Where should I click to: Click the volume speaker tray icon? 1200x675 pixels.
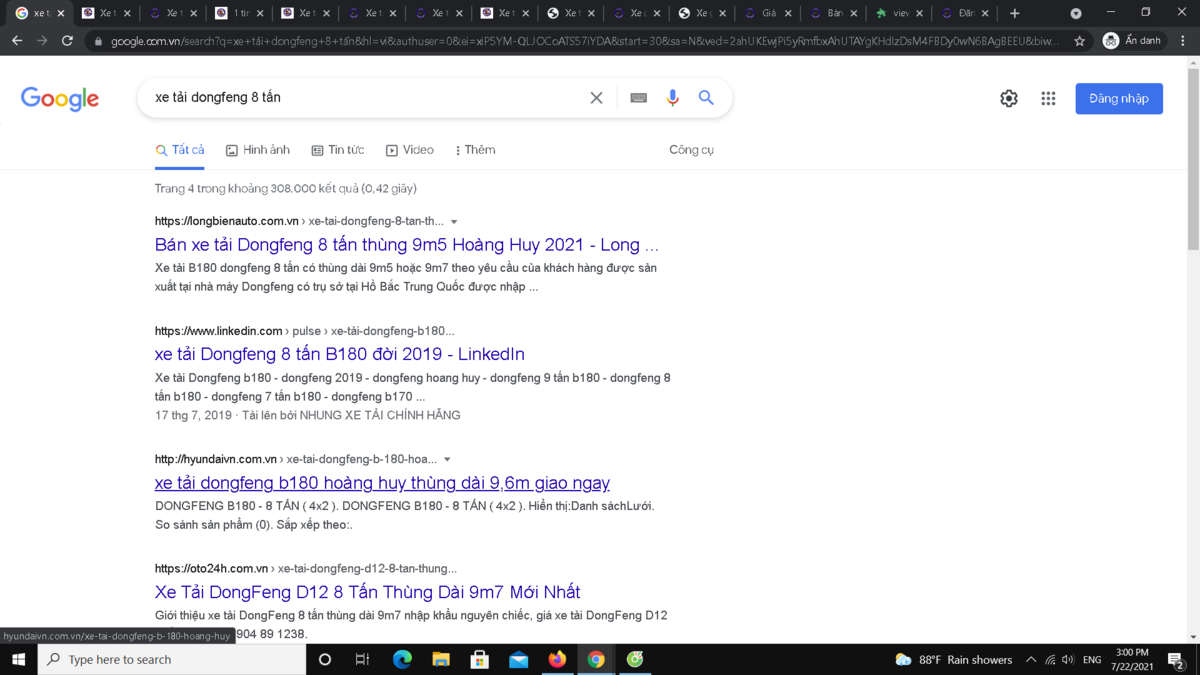point(1068,660)
